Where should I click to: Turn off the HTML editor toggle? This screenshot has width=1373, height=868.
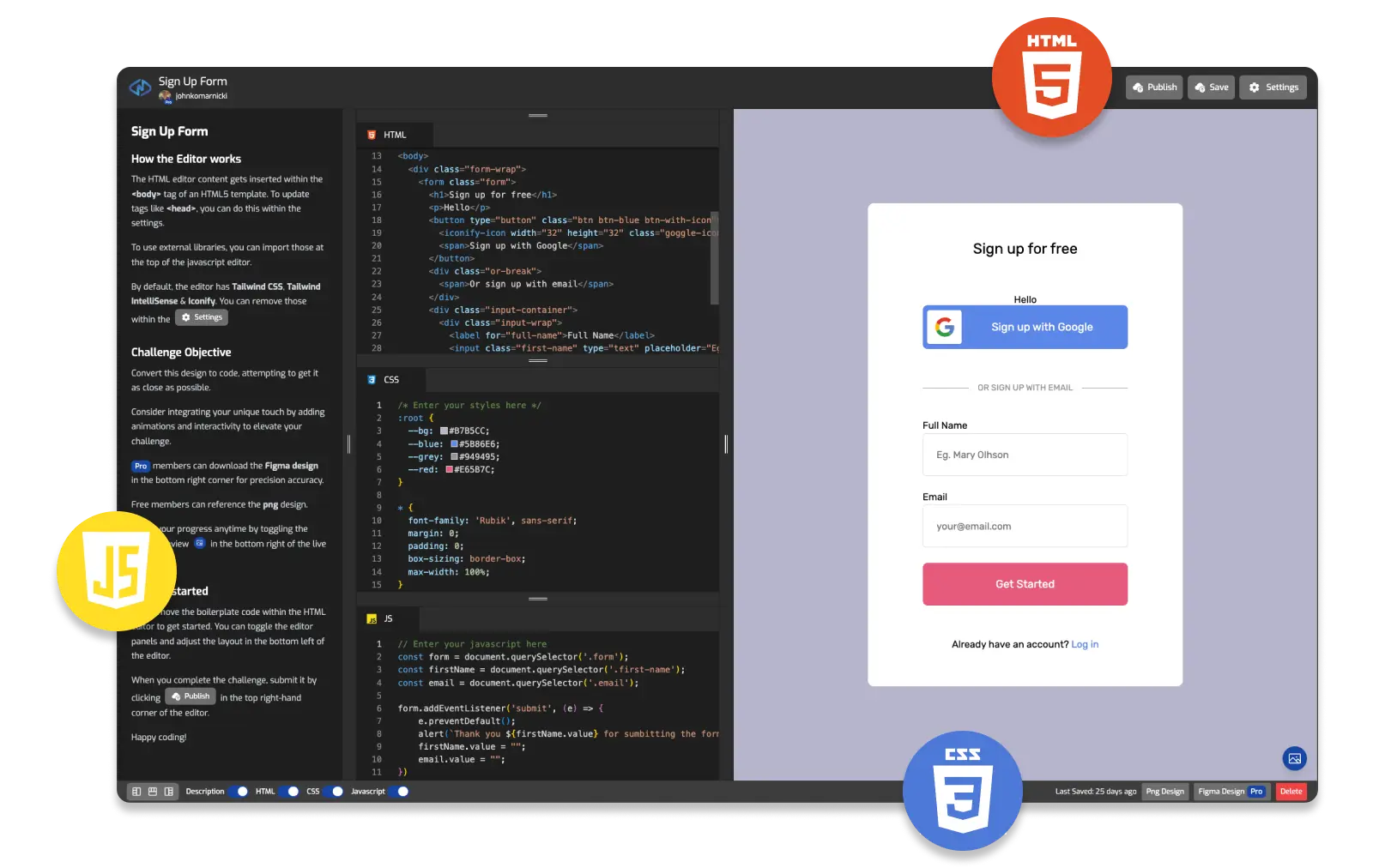(x=292, y=792)
